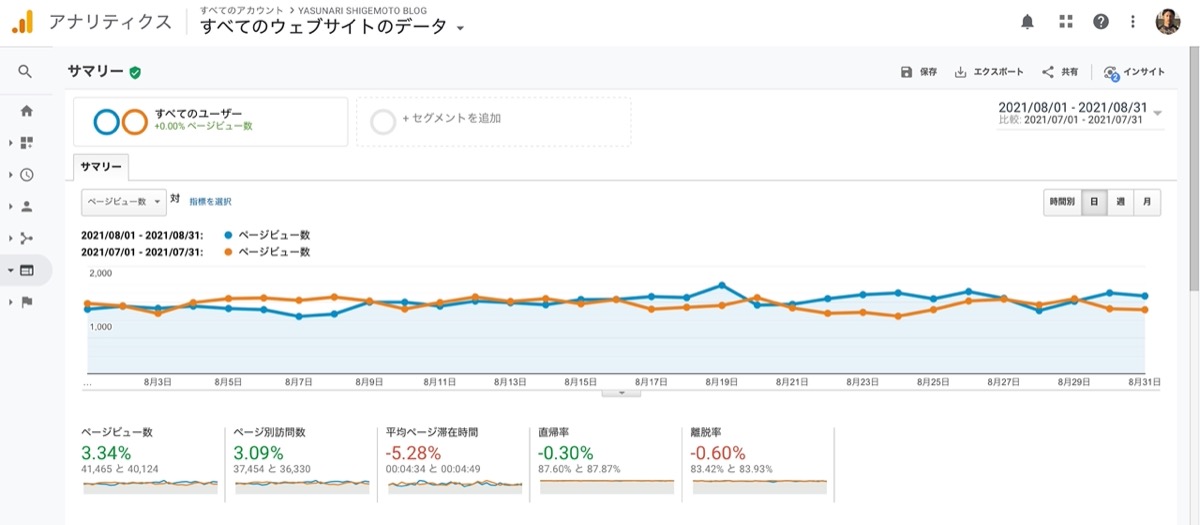Go to Home in the sidebar
The image size is (1200, 525).
click(x=27, y=111)
